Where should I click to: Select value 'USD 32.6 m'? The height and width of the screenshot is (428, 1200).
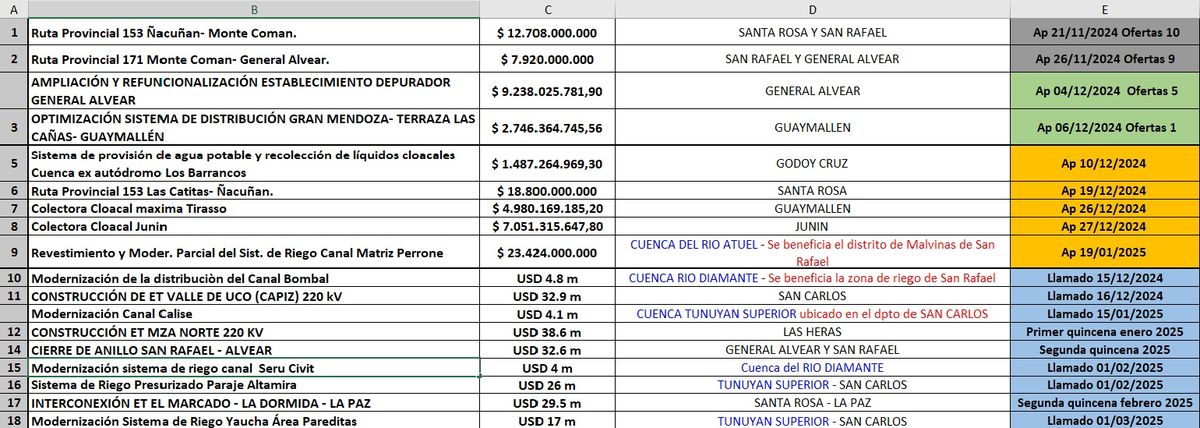point(547,350)
